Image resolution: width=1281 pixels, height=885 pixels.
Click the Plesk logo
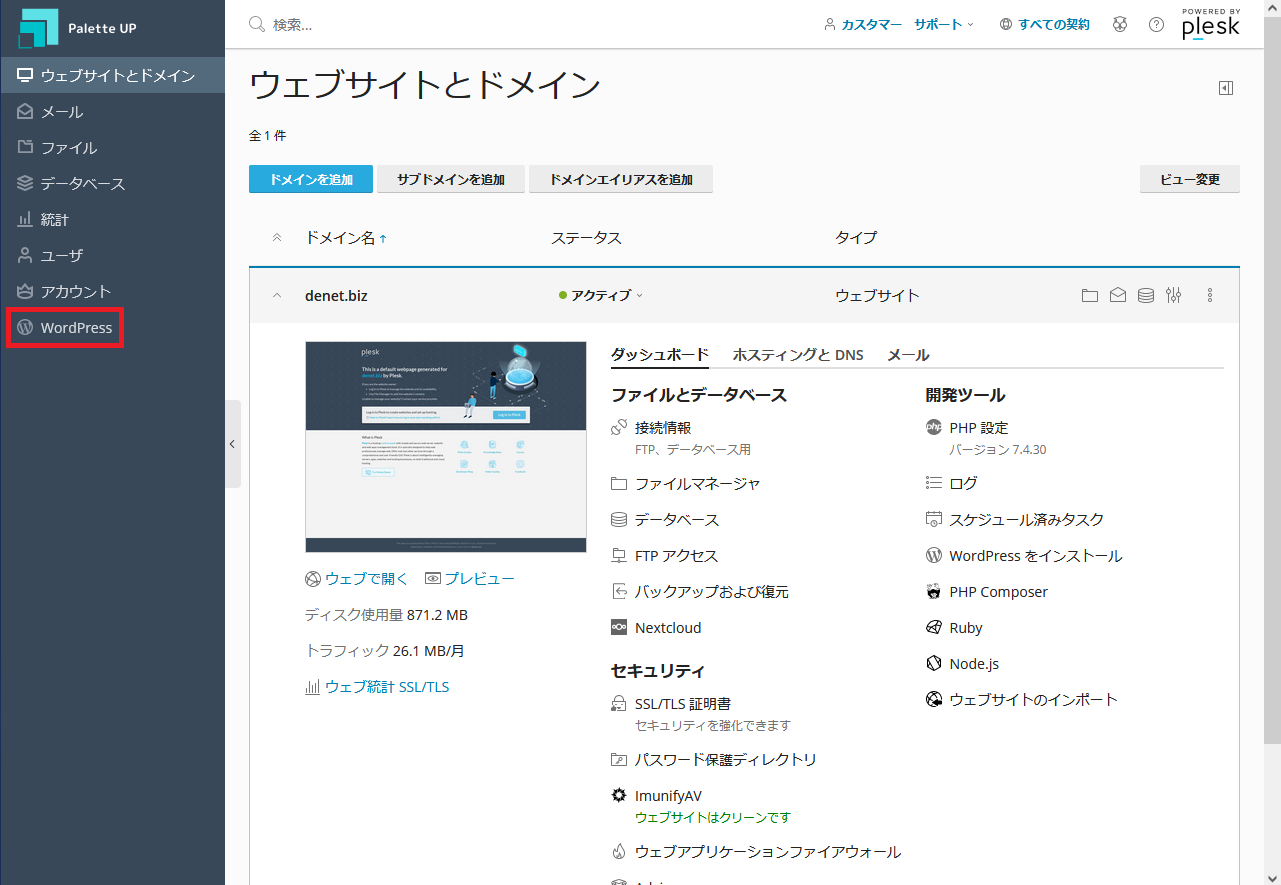click(x=1210, y=25)
